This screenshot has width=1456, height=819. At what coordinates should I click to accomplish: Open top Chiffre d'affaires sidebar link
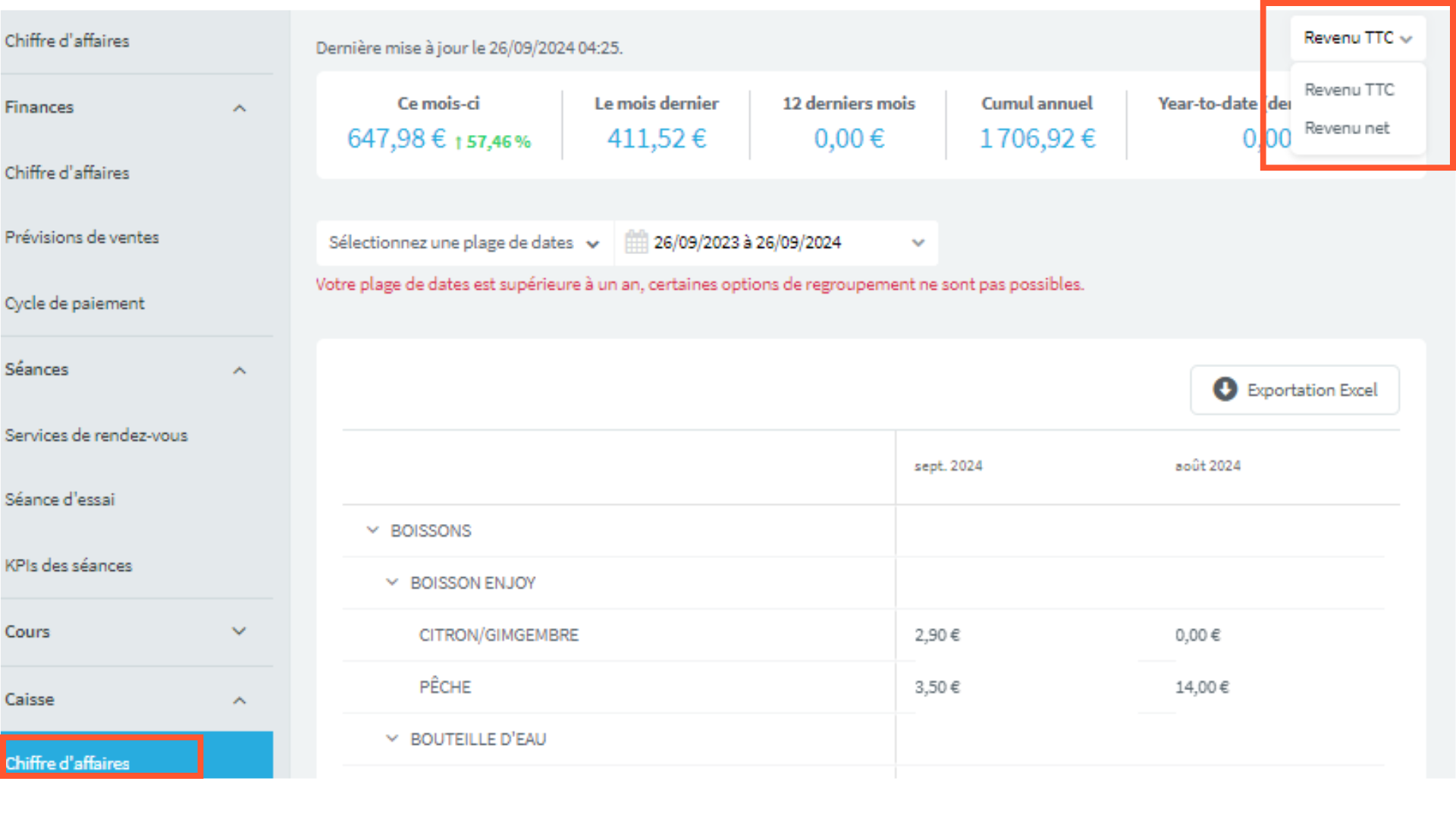pyautogui.click(x=67, y=41)
